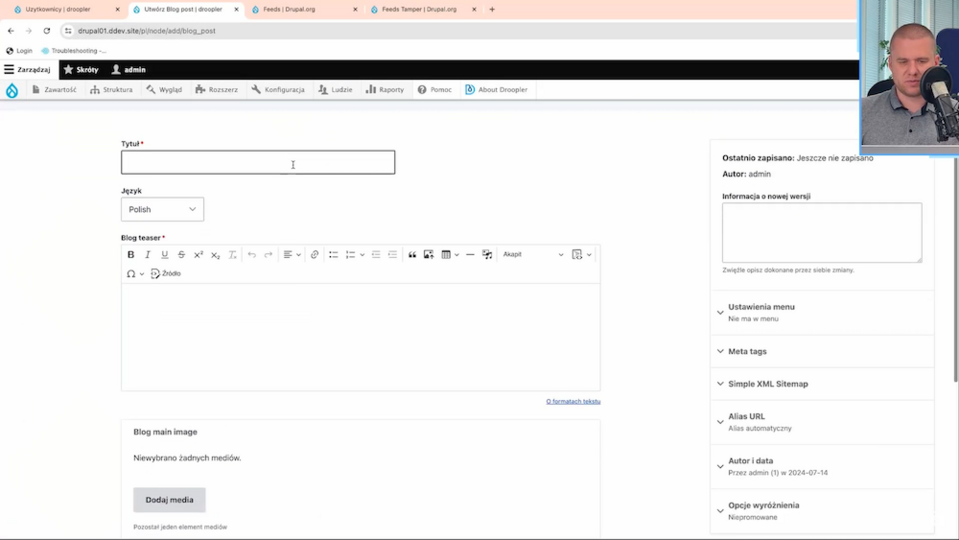Click the Drupal drop home icon

[x=12, y=91]
